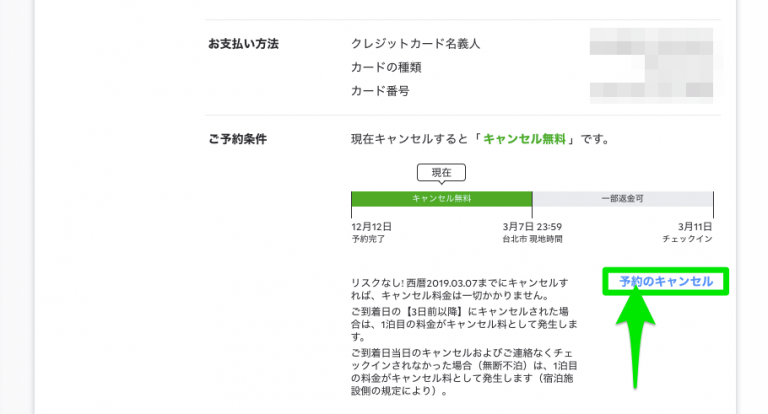
Task: Select the お支払い方法 section heading
Action: [x=244, y=45]
